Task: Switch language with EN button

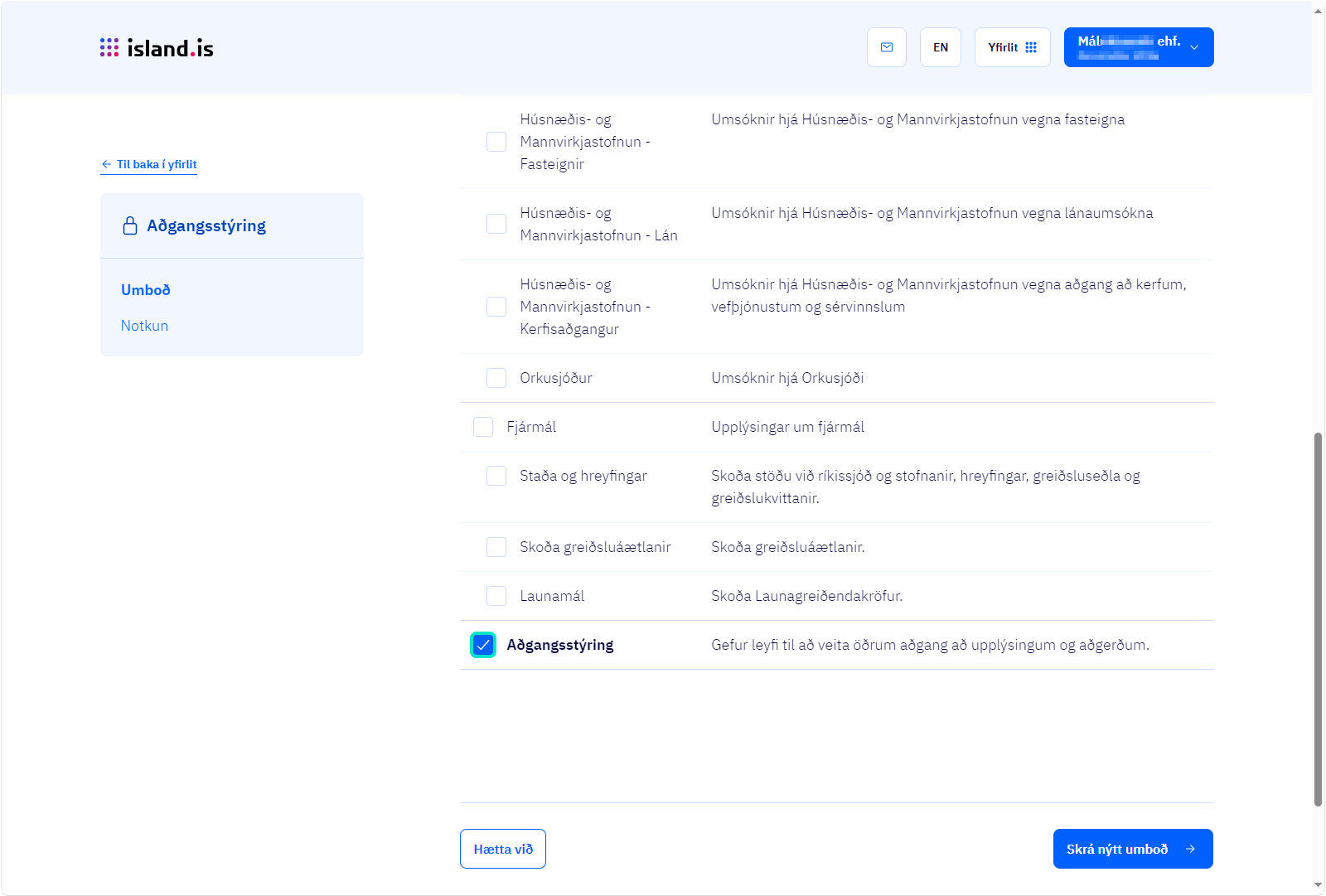Action: (x=941, y=47)
